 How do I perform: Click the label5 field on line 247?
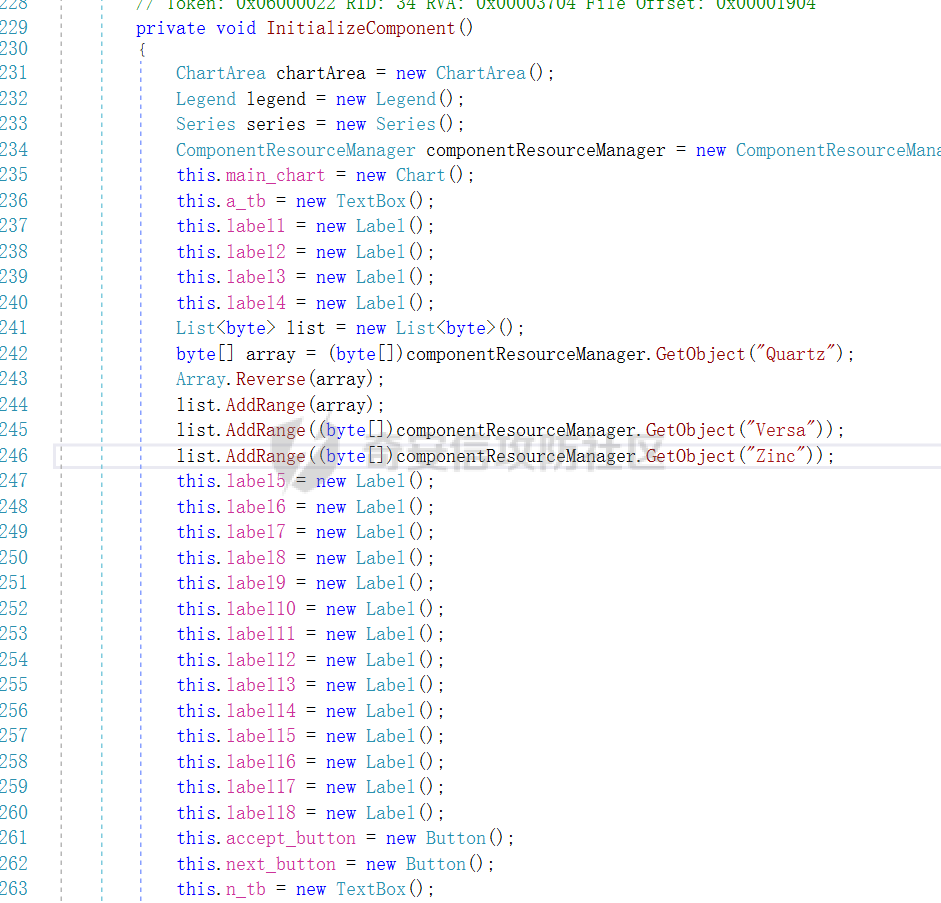256,481
